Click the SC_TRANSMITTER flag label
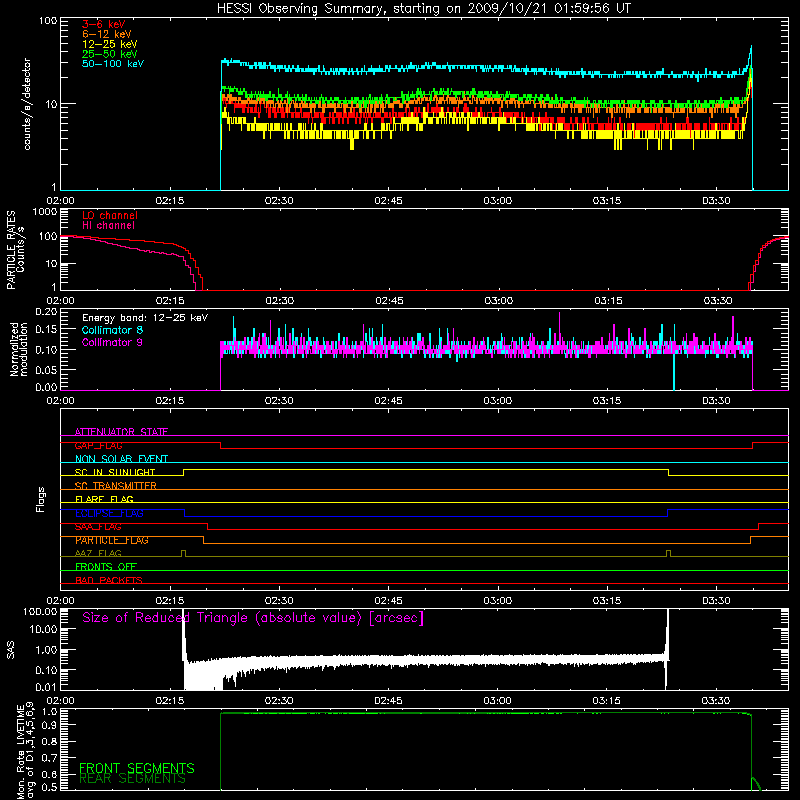Viewport: 800px width, 800px height. pos(115,486)
